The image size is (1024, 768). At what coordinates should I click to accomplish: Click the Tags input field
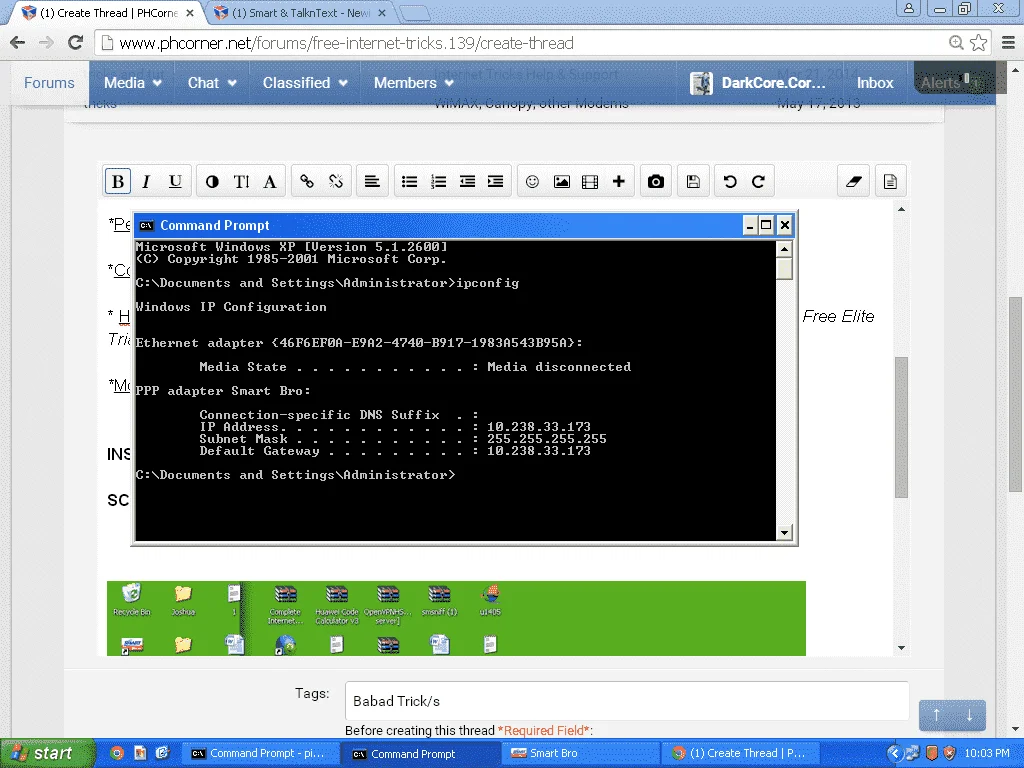pyautogui.click(x=626, y=701)
